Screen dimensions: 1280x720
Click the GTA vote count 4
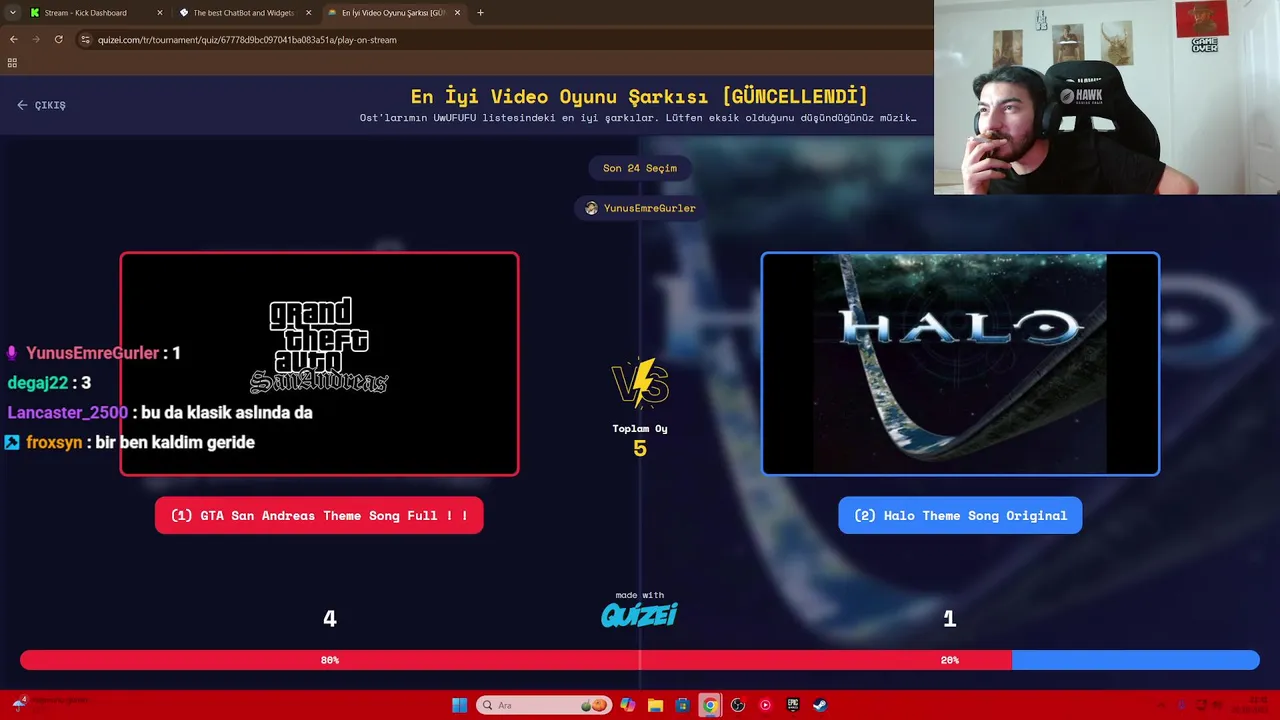pyautogui.click(x=330, y=619)
